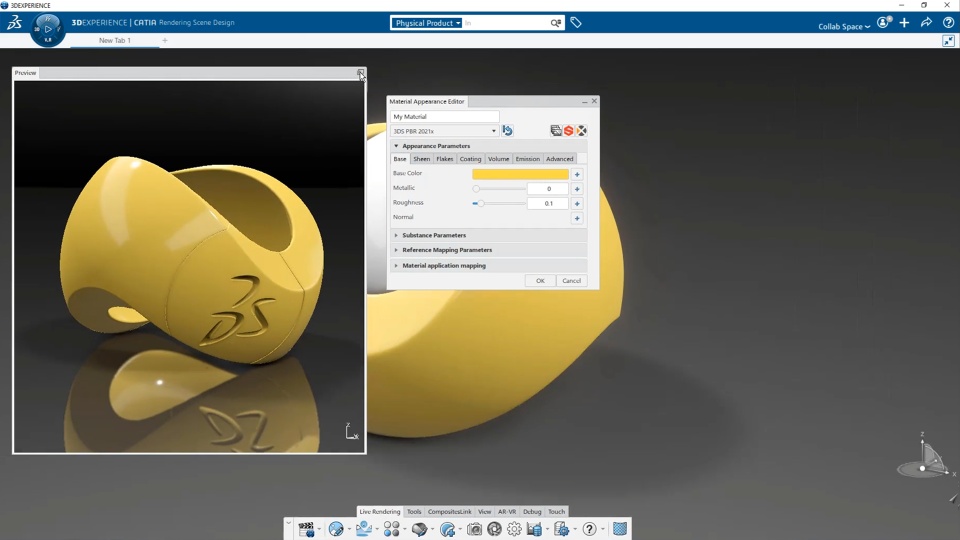The image size is (960, 540).
Task: Open the 3DS PBR 2021x dropdown
Action: point(444,131)
